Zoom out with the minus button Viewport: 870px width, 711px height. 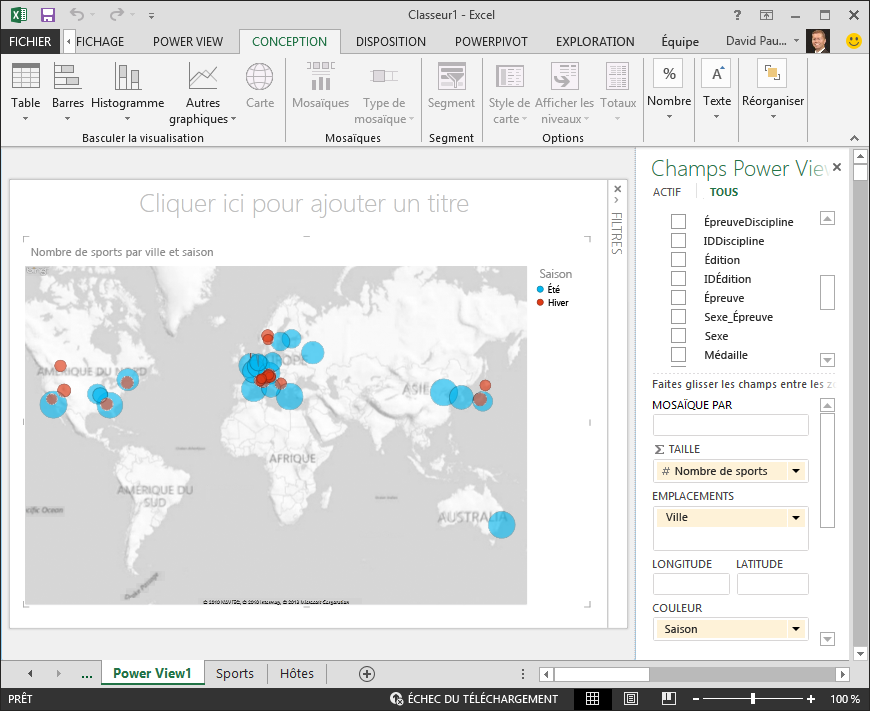[x=695, y=699]
